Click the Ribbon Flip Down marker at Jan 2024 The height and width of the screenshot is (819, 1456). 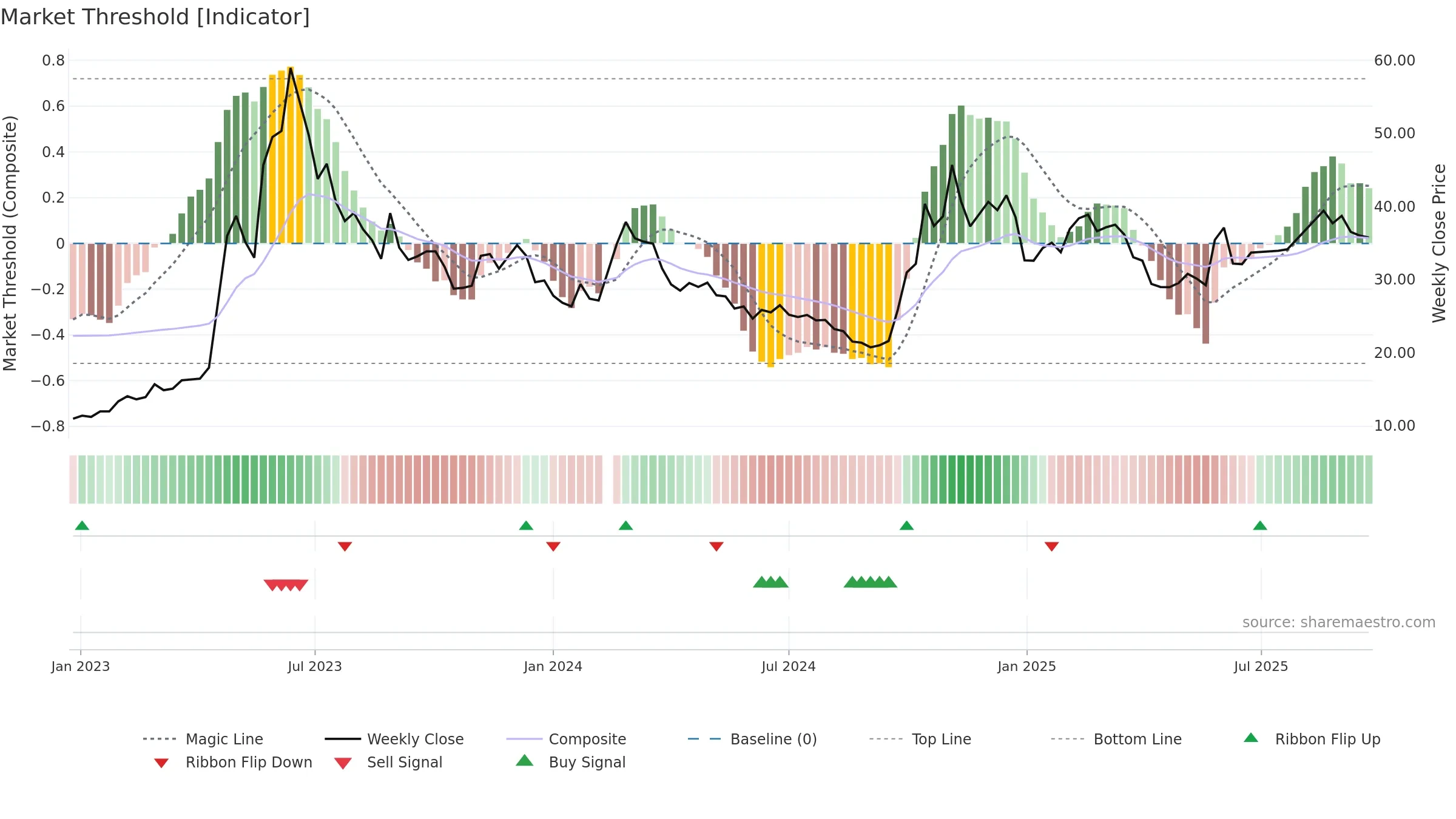pos(553,547)
